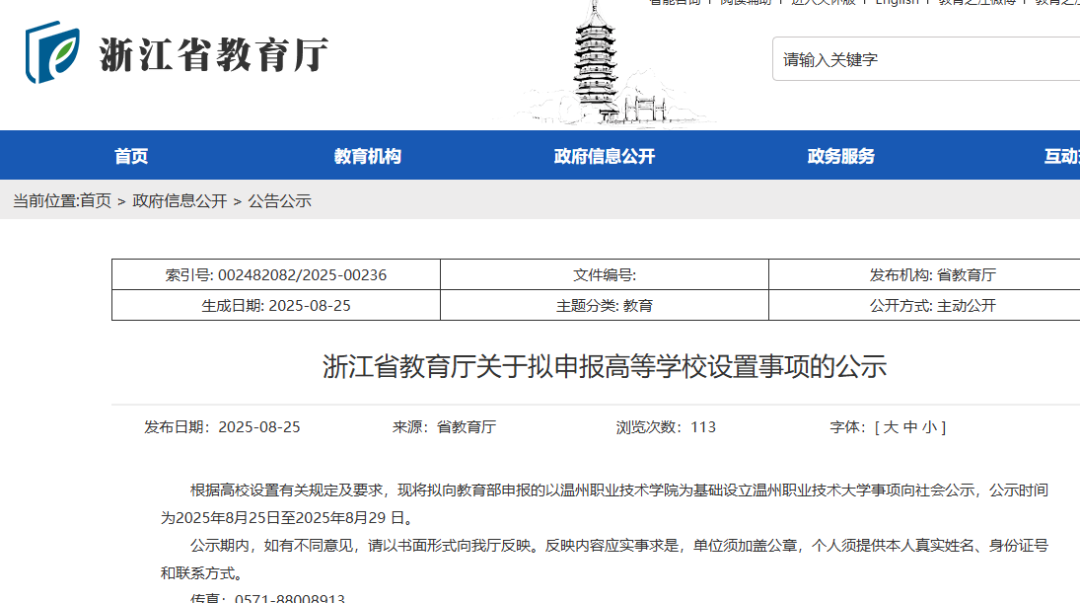
Task: Click 首页 in the breadcrumb path
Action: point(96,201)
